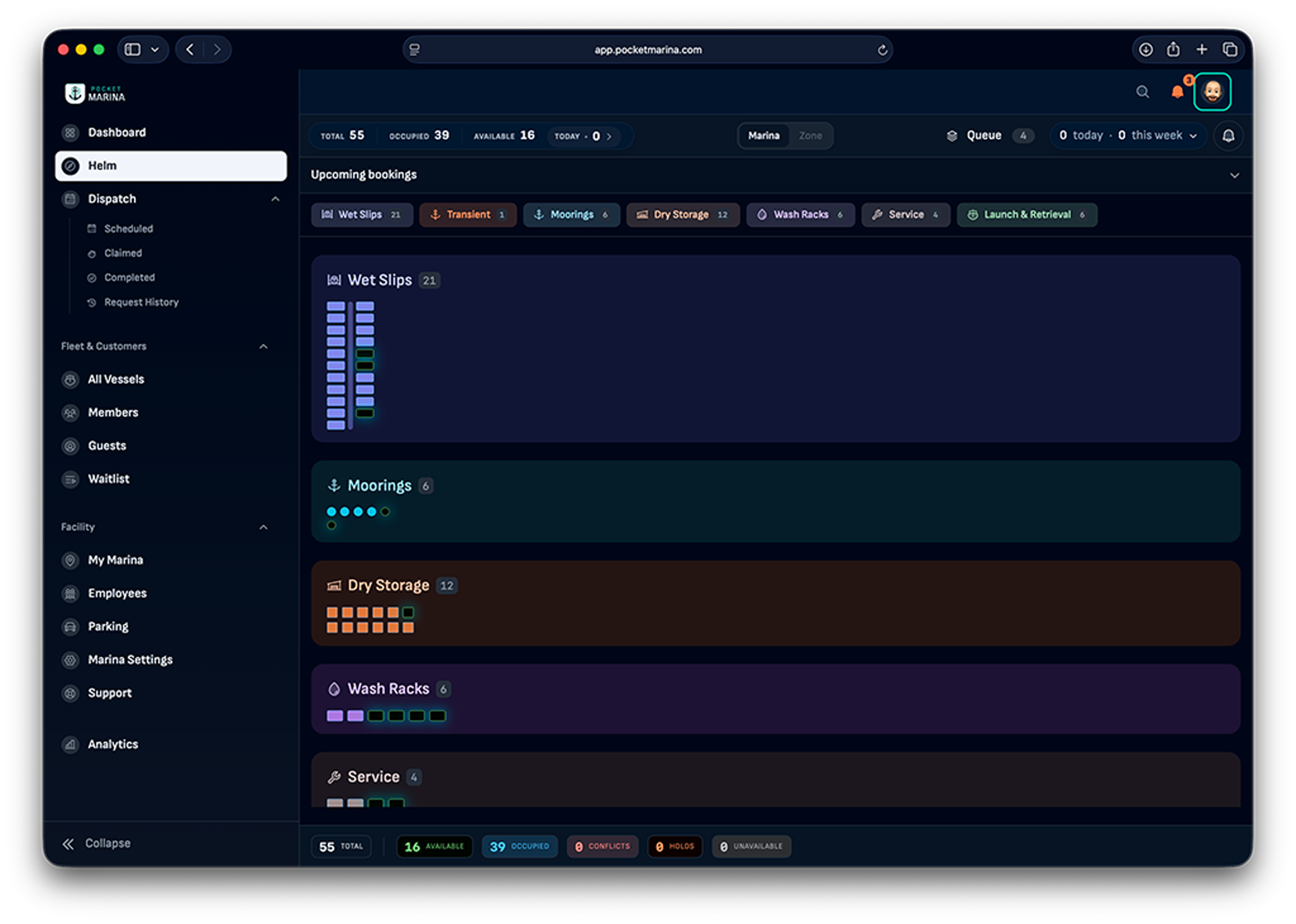
Task: Click the Queue count 4 badge
Action: [x=1023, y=135]
